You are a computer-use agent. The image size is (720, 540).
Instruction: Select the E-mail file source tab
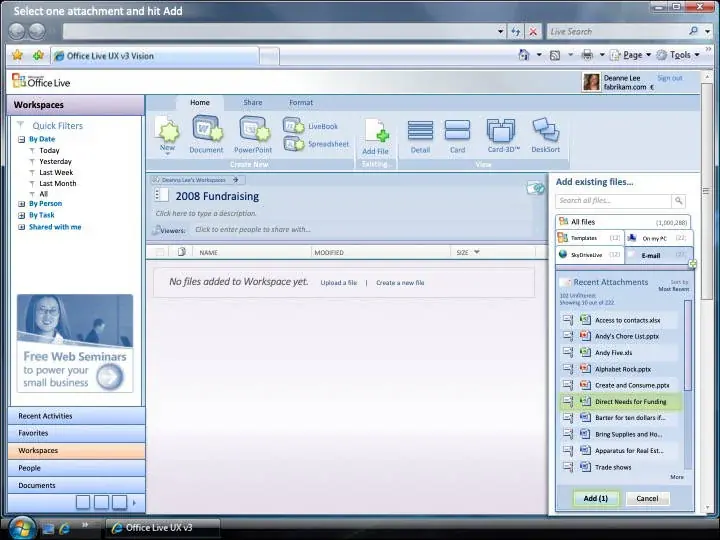(x=658, y=255)
